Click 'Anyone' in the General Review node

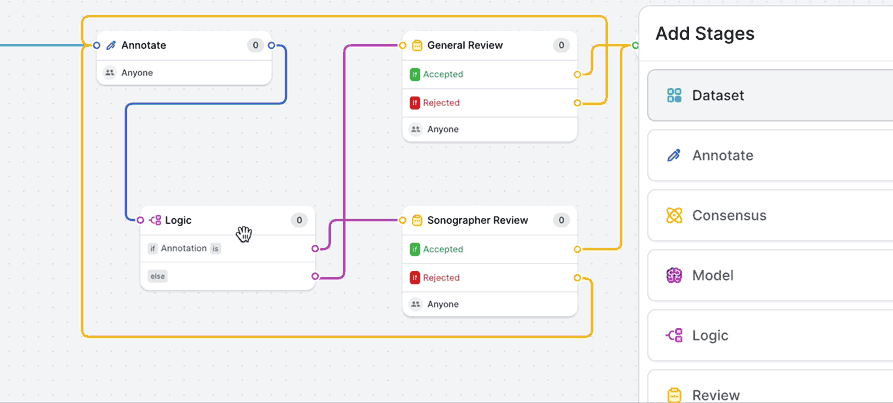tap(443, 129)
